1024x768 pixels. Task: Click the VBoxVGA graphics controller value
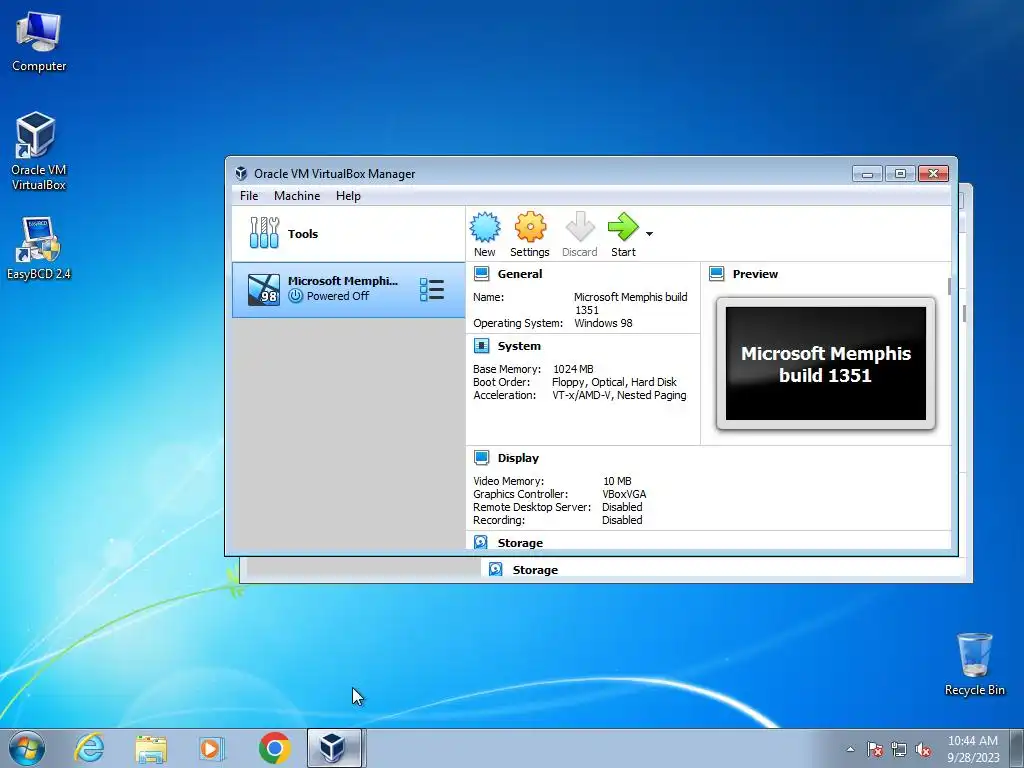point(624,494)
